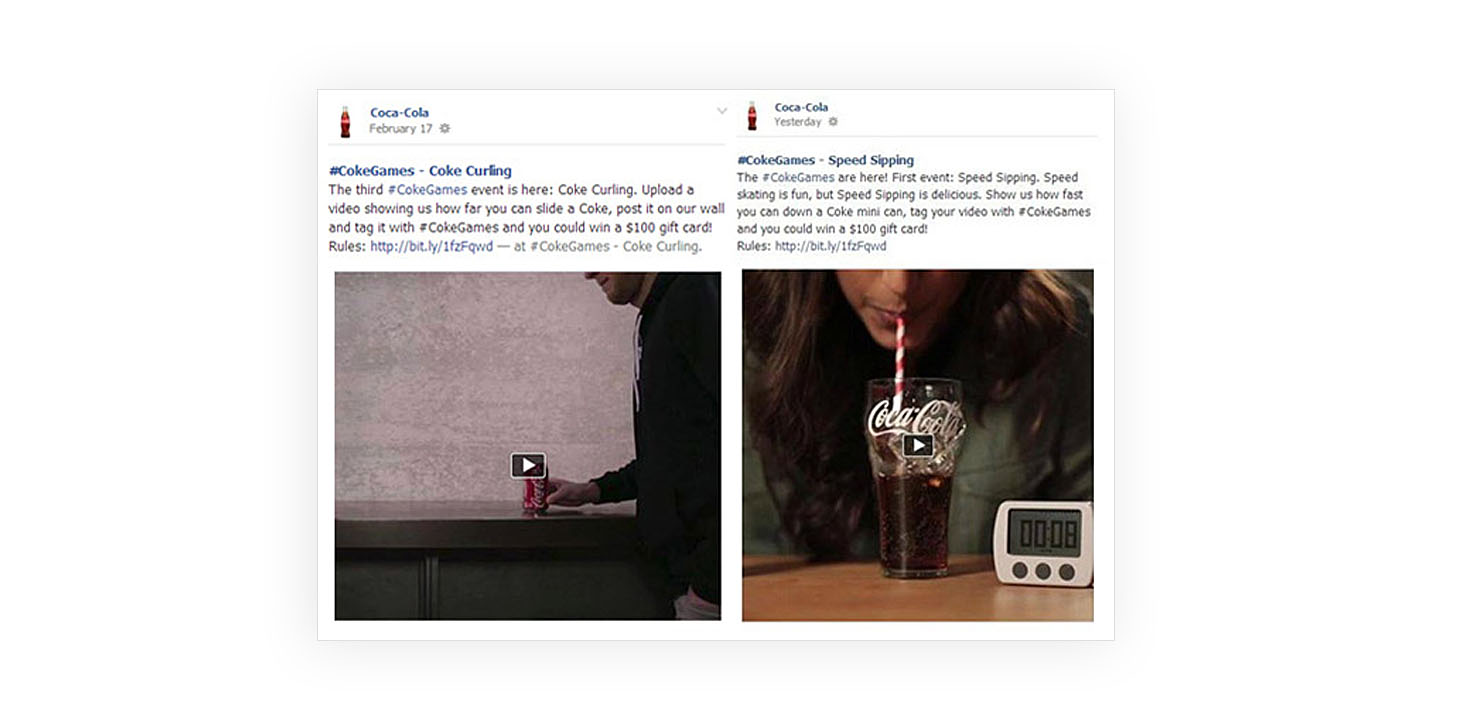Click the February 17 timestamp
The width and height of the screenshot is (1460, 717).
coord(401,128)
